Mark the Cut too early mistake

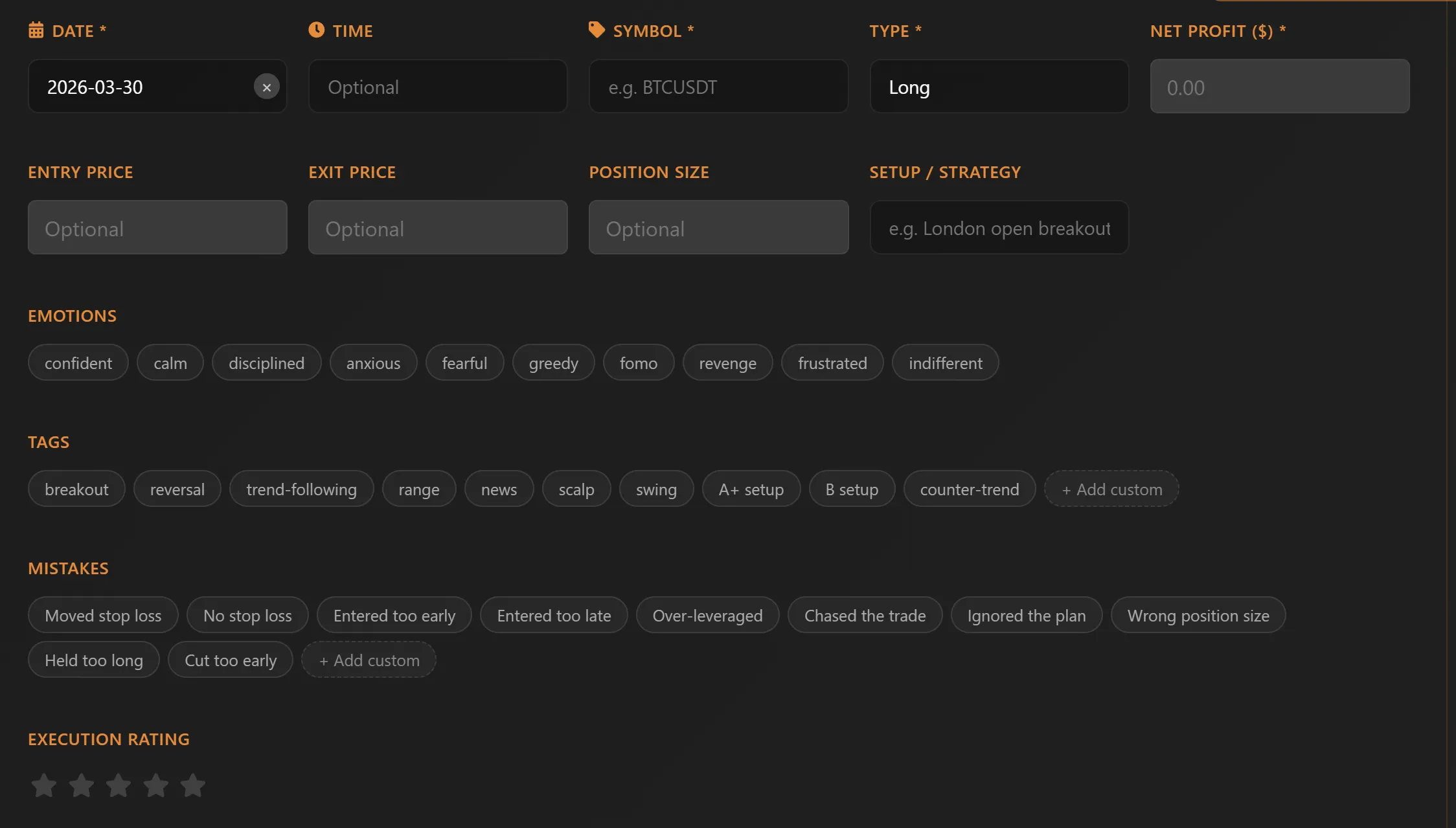click(231, 660)
